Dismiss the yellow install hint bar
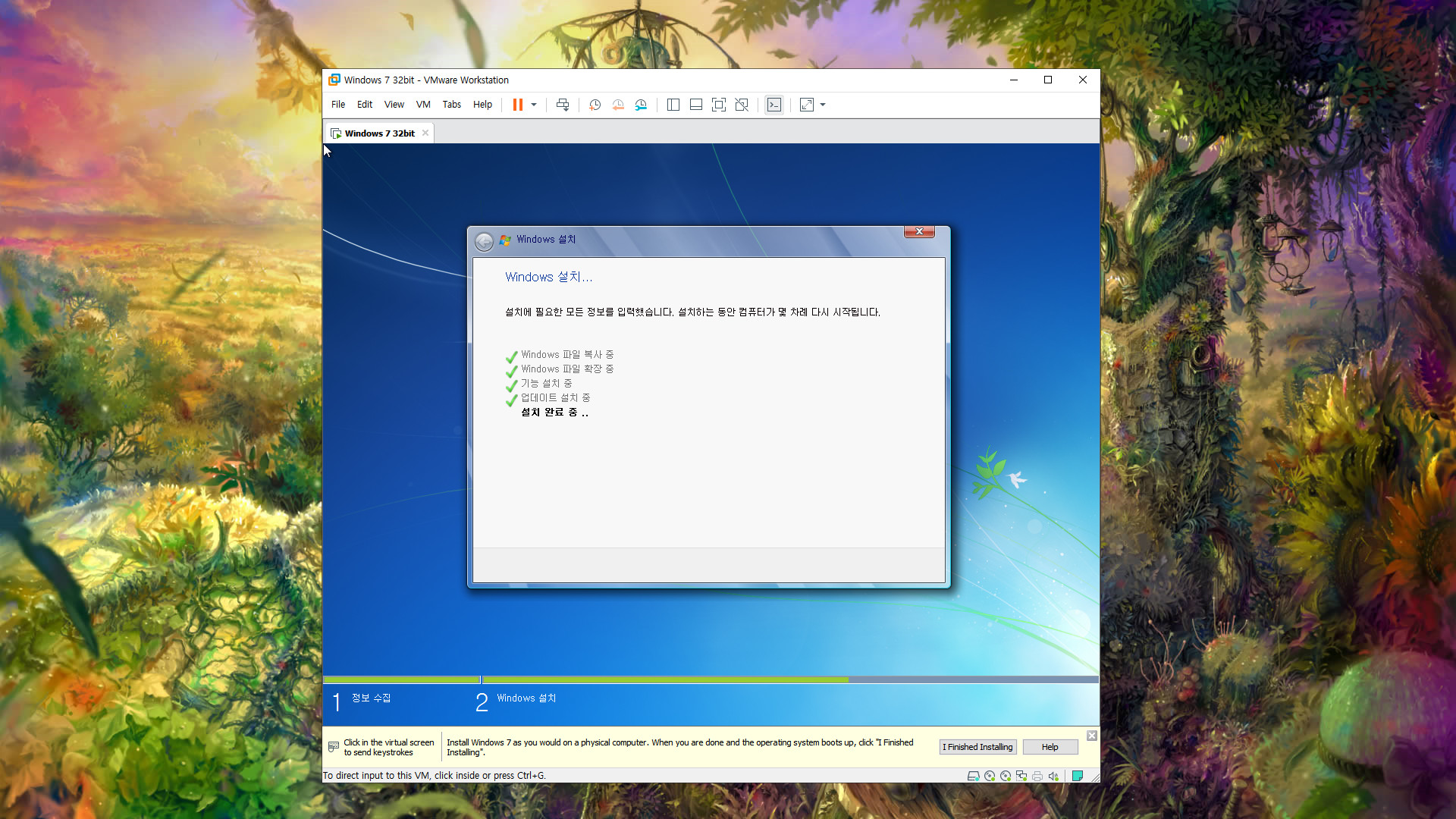 [1092, 736]
